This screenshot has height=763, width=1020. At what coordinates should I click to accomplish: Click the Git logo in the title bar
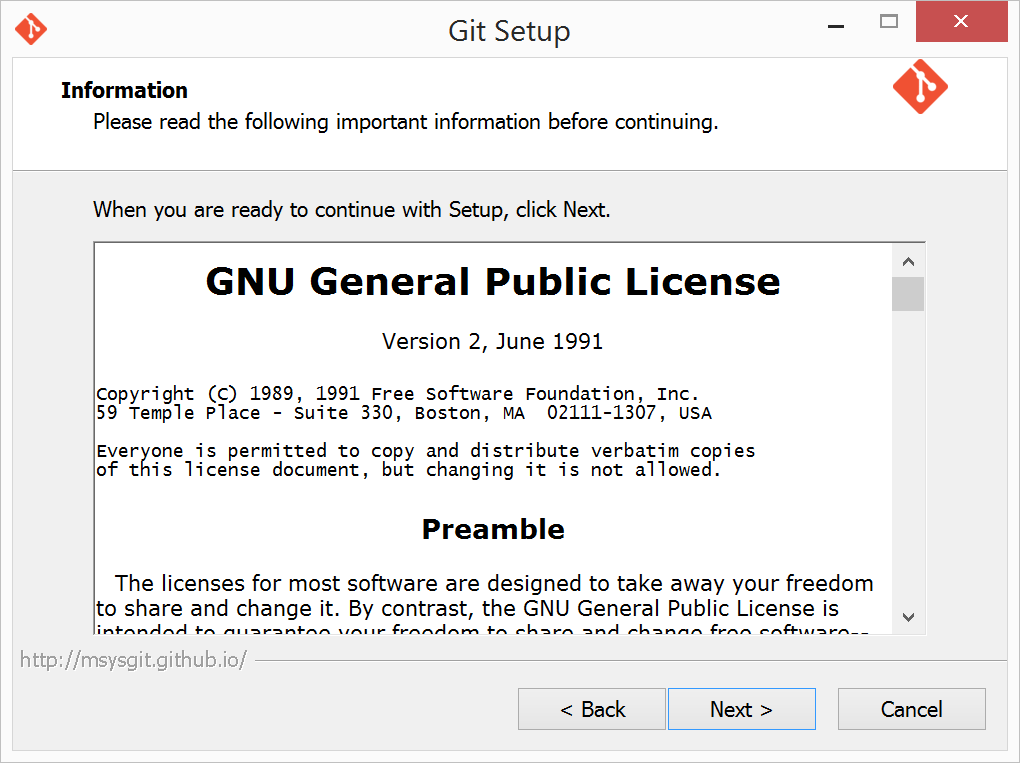pos(31,29)
